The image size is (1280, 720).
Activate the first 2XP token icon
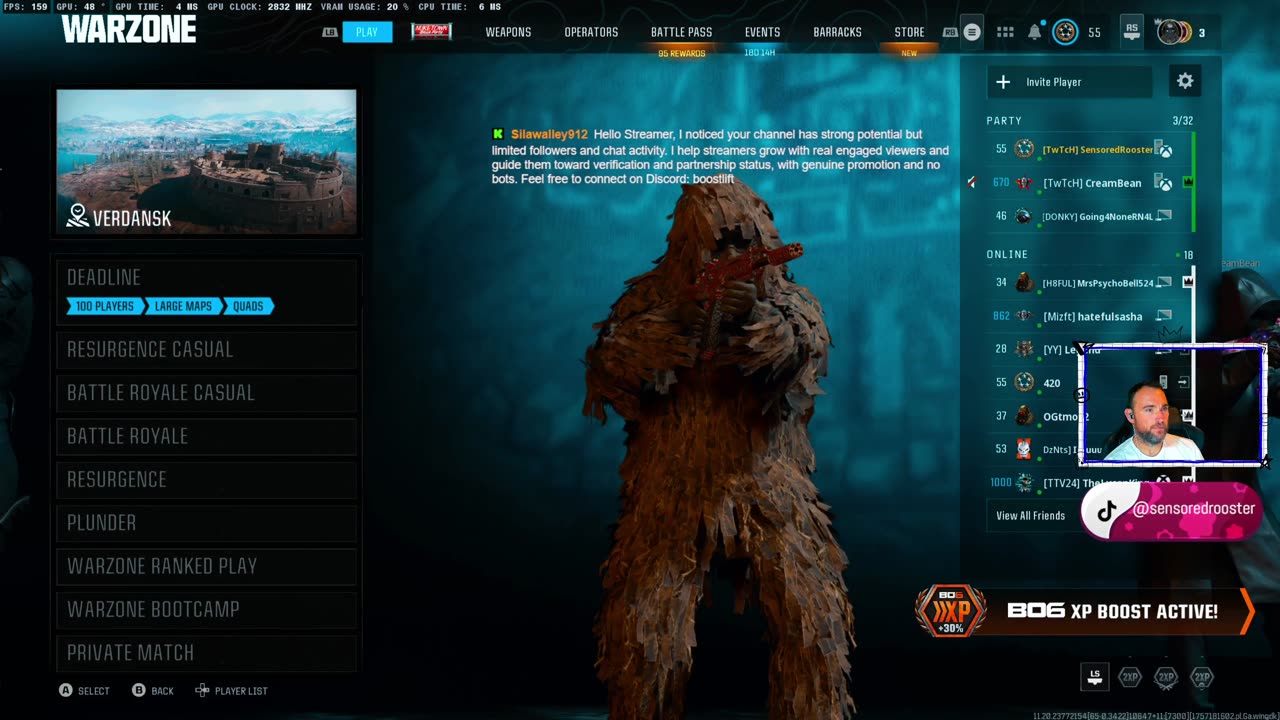coord(1130,677)
